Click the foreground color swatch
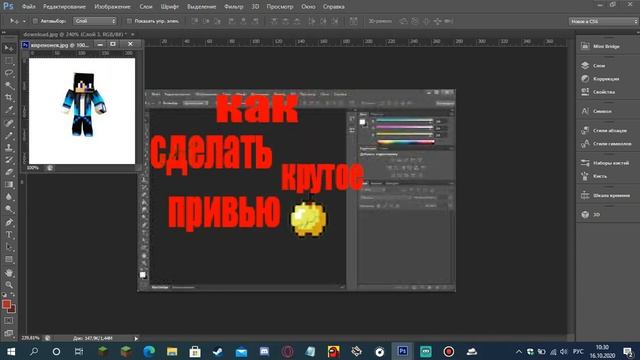 click(6, 304)
